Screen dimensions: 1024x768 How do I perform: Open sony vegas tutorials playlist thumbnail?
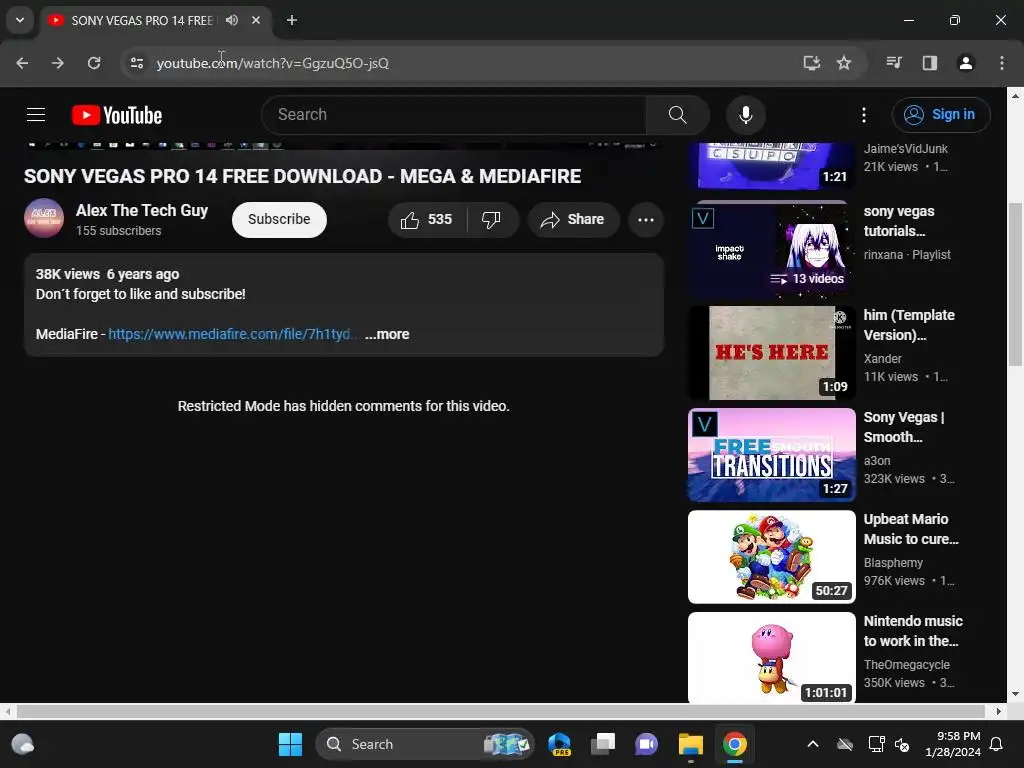point(771,250)
